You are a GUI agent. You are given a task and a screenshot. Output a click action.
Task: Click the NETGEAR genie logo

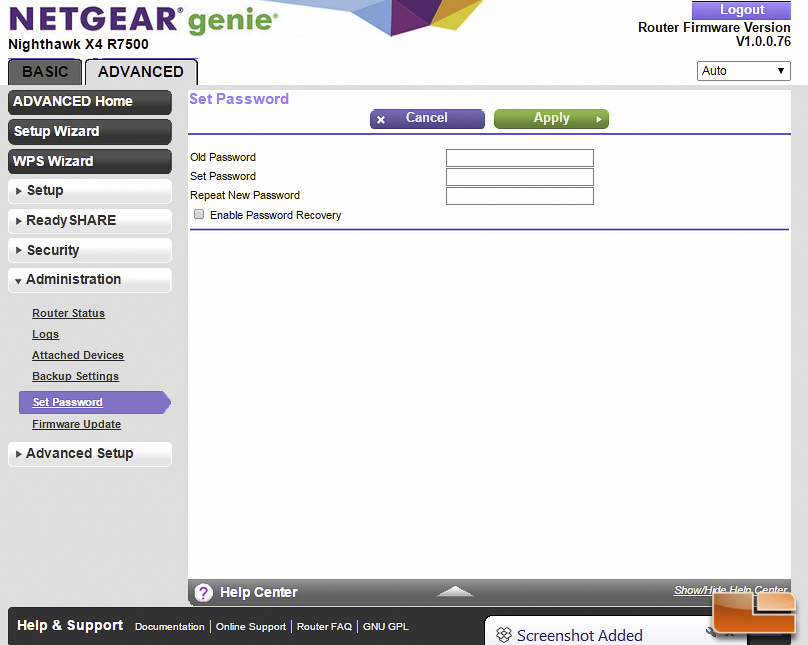click(143, 20)
